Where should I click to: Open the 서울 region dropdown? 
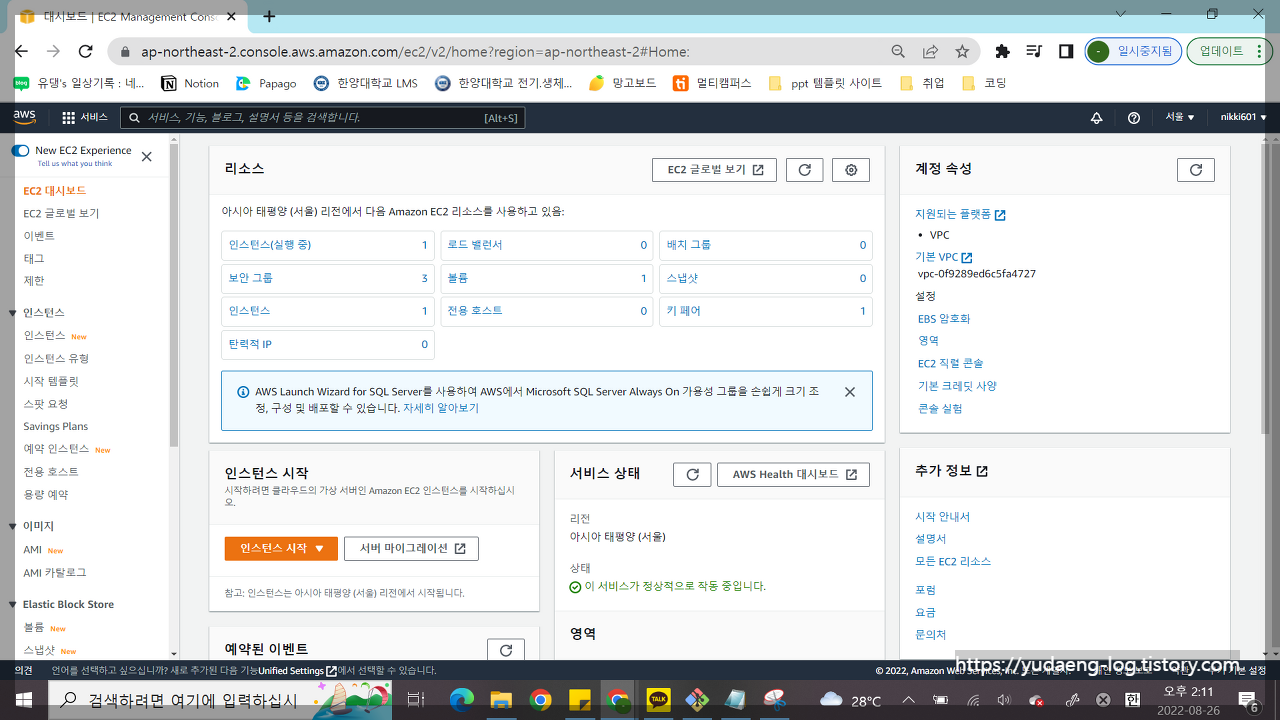(1180, 118)
